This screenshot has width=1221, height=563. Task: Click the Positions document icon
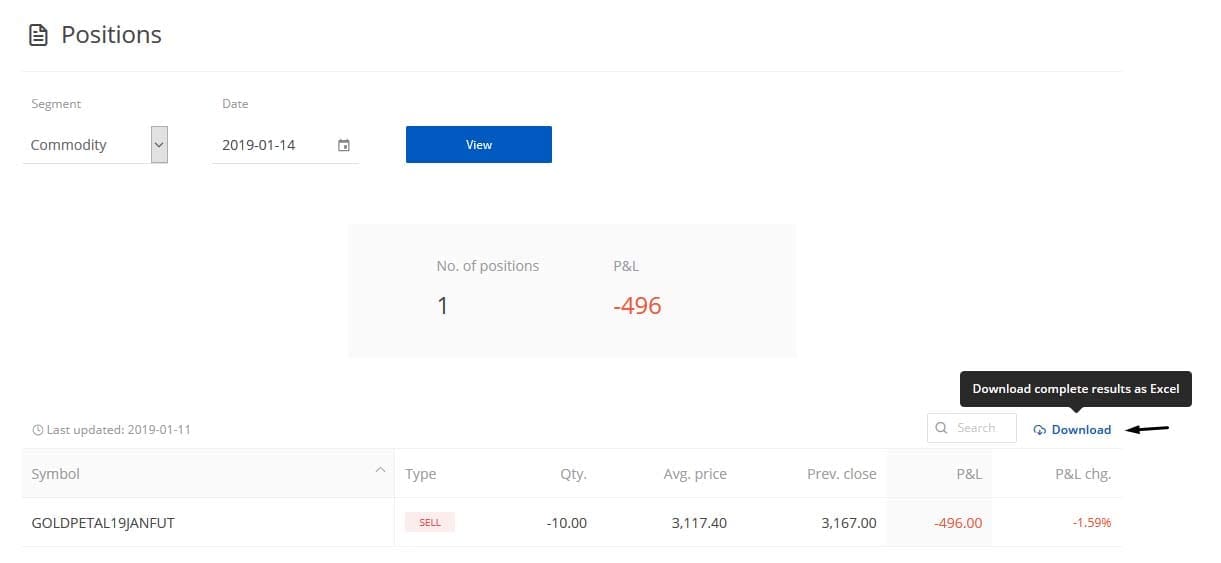point(38,35)
